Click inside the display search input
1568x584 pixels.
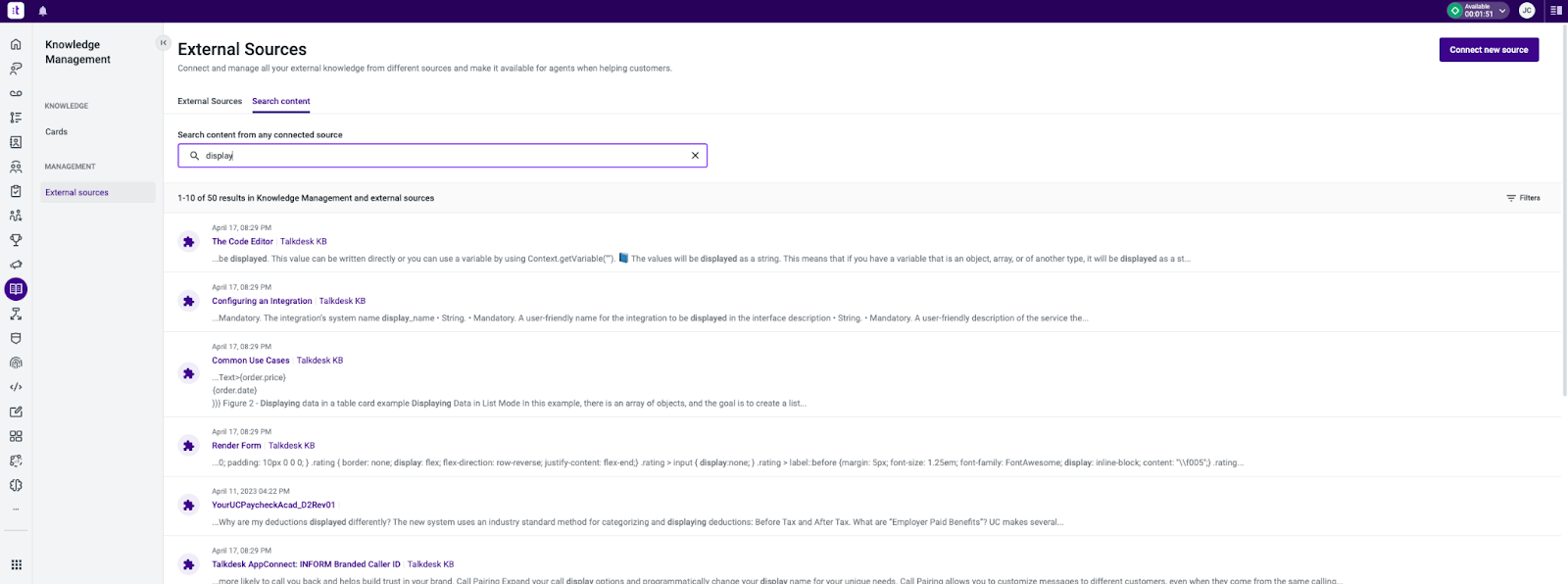[441, 156]
